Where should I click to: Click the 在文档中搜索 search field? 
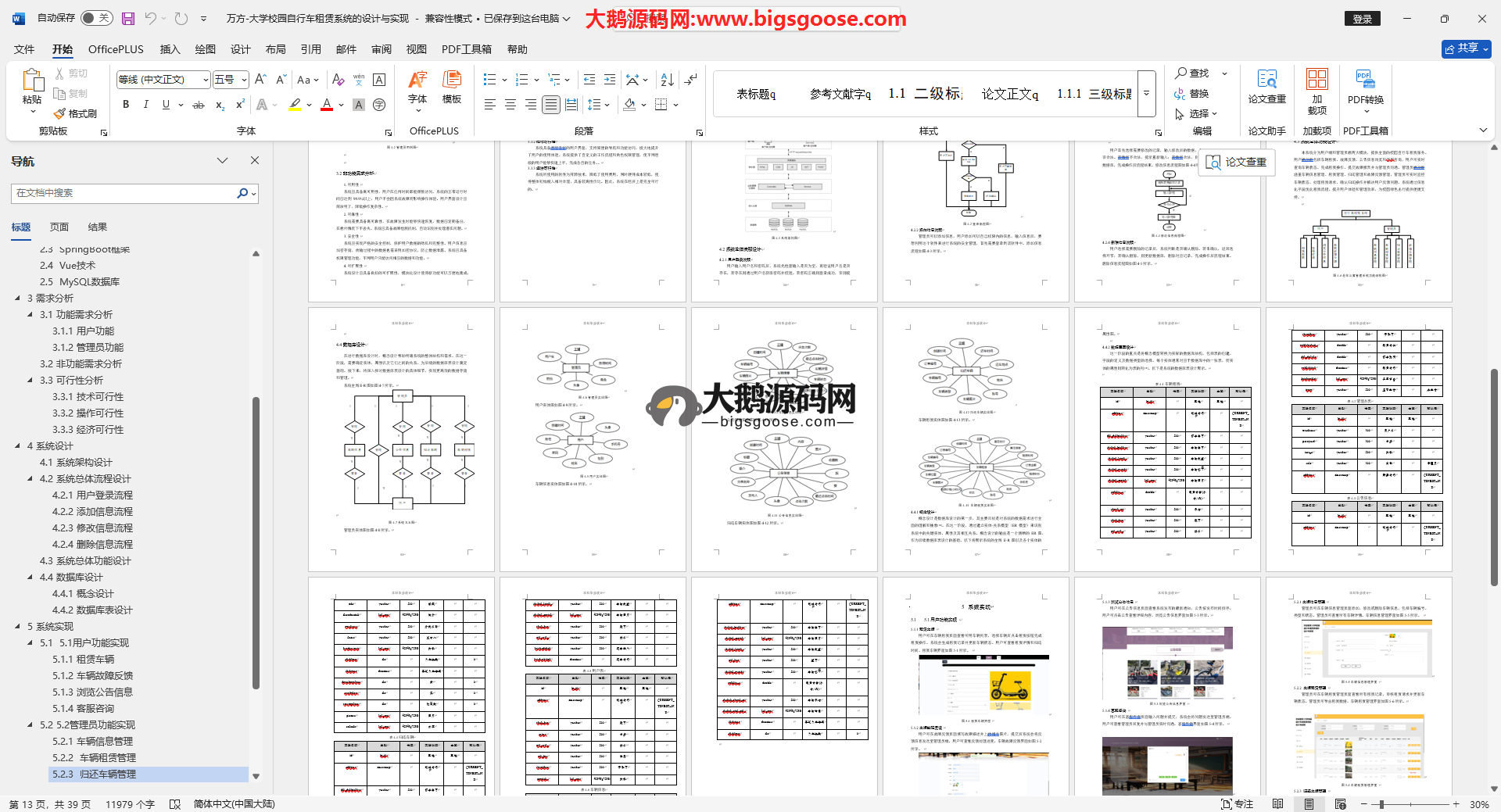125,193
